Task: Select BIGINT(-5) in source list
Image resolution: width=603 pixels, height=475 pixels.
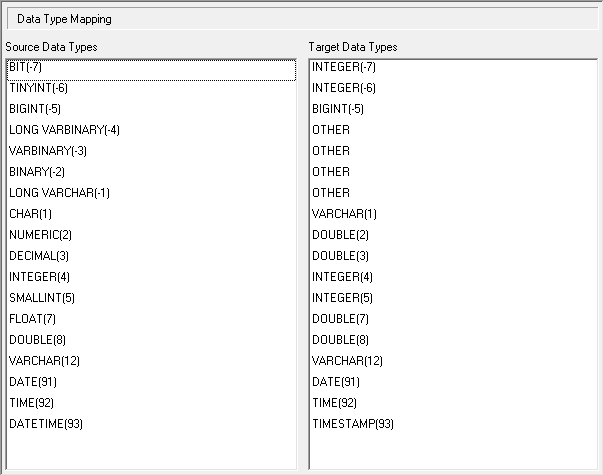Action: coord(35,109)
